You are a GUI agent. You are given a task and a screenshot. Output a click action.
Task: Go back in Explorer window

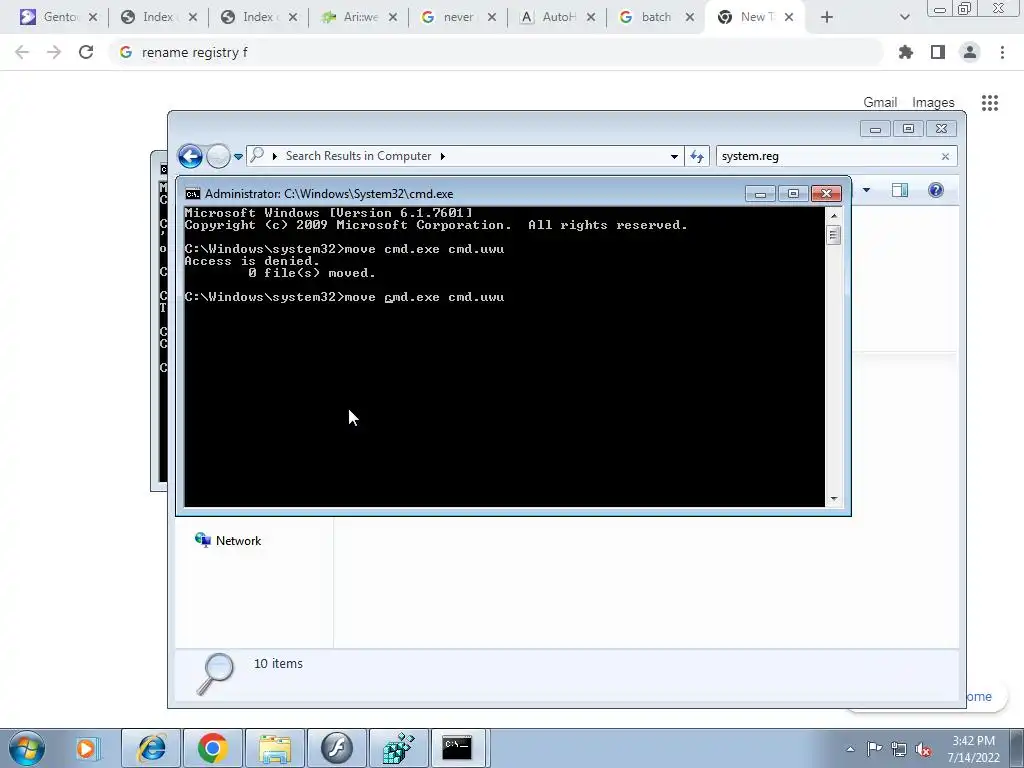point(190,157)
